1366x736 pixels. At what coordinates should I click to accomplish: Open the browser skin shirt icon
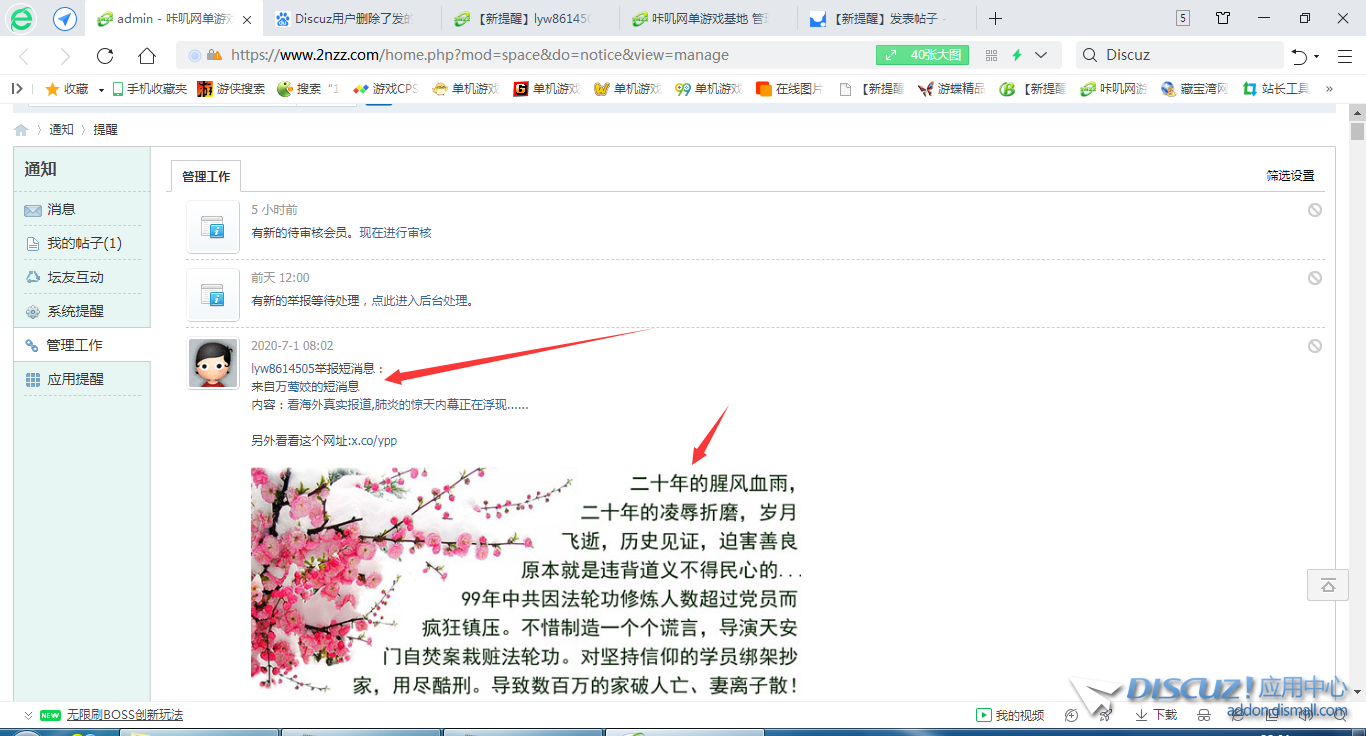pos(1223,18)
